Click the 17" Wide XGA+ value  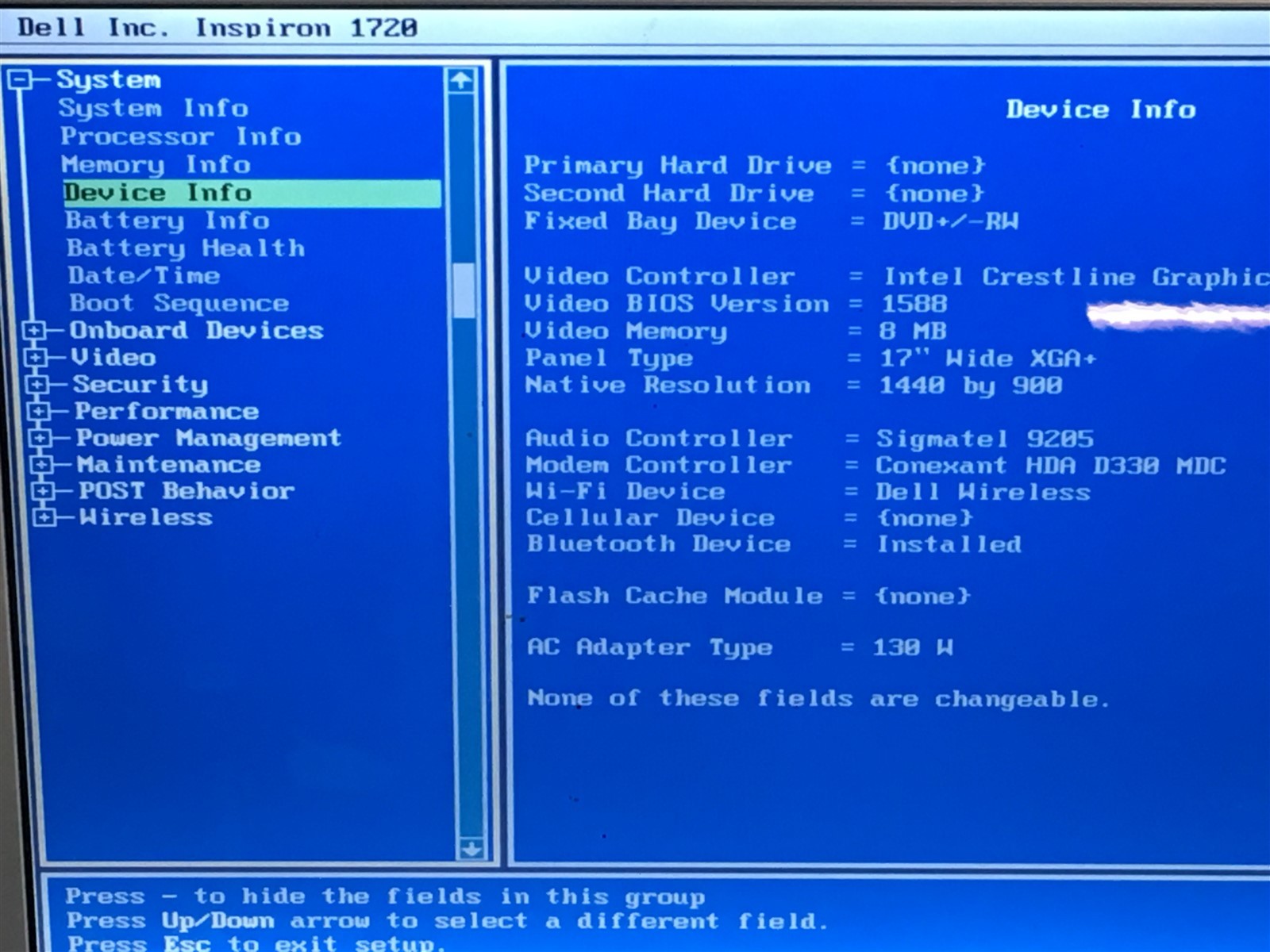987,359
